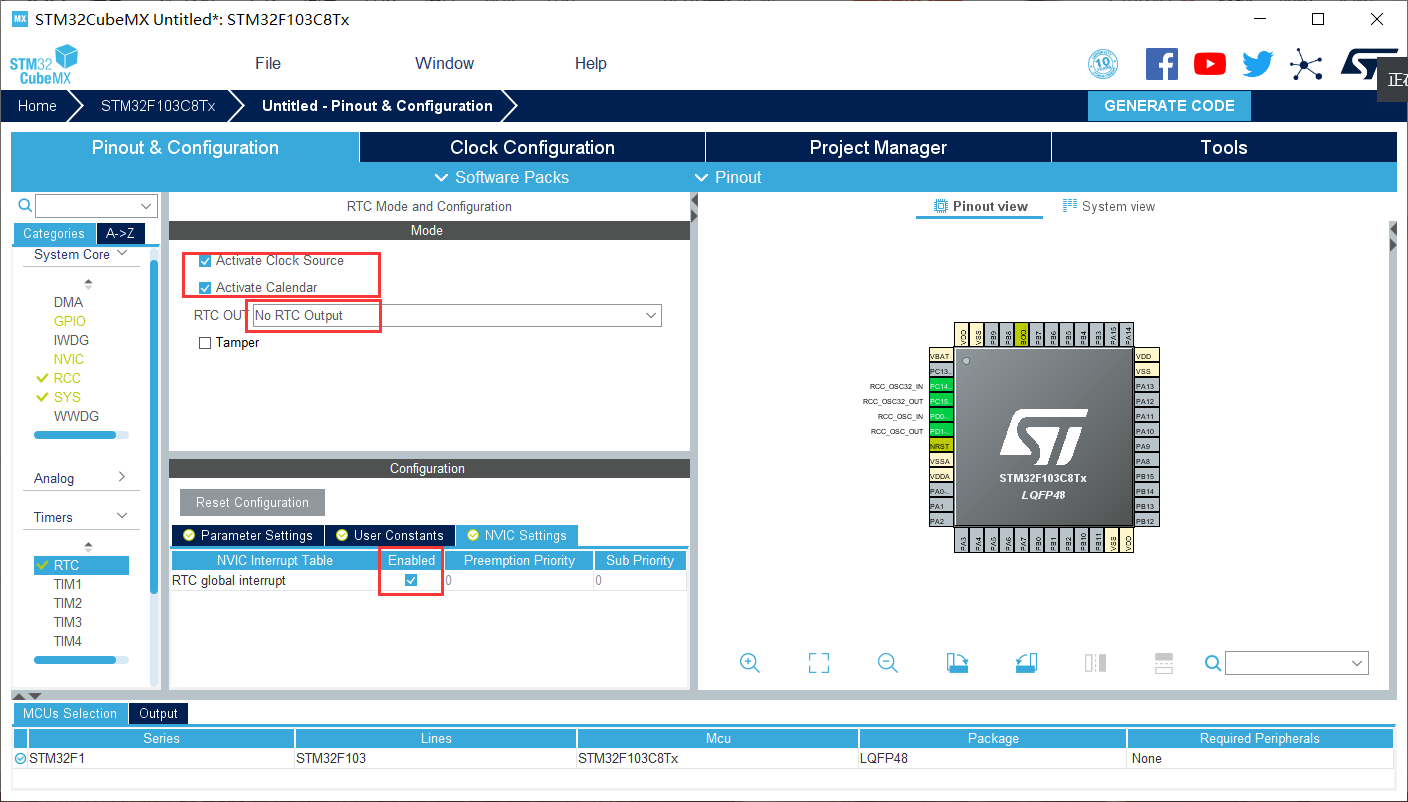This screenshot has width=1408, height=802.
Task: Fit the chip pinout to screen
Action: 818,662
